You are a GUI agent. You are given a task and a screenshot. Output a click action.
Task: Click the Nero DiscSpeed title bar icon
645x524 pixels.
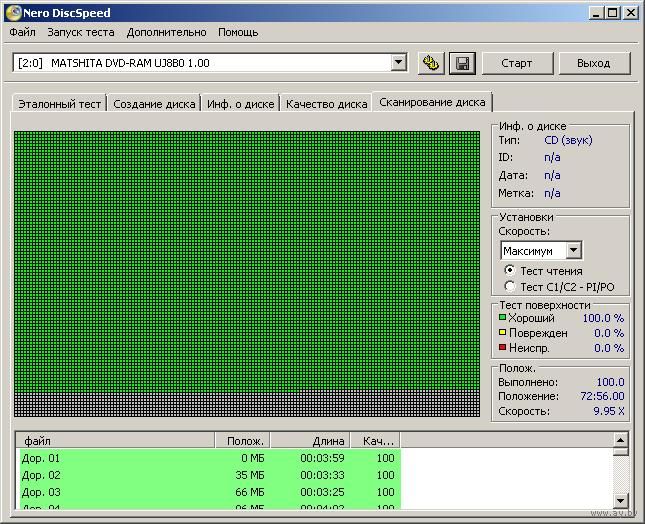pos(14,13)
